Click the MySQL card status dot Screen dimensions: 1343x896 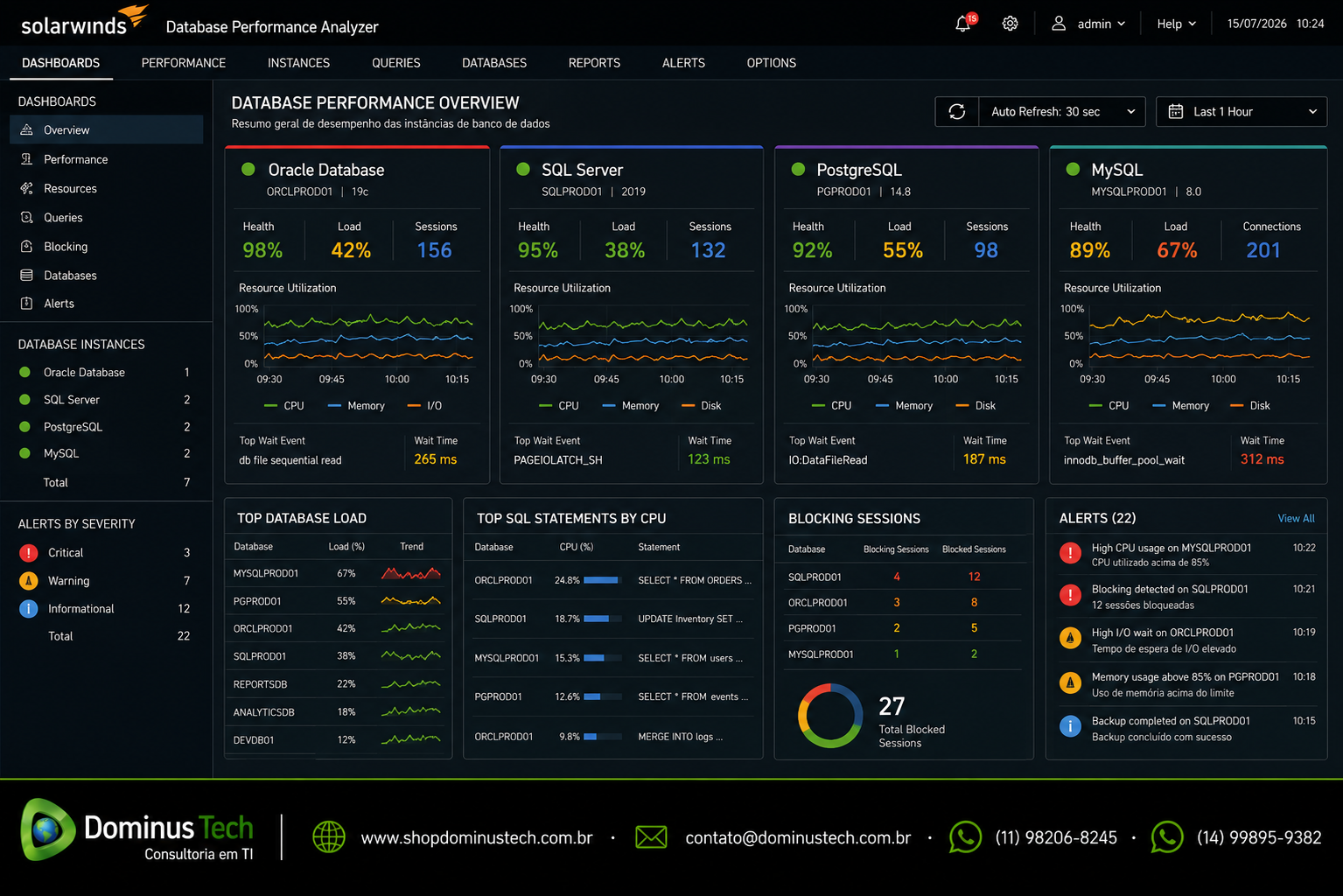point(1073,169)
